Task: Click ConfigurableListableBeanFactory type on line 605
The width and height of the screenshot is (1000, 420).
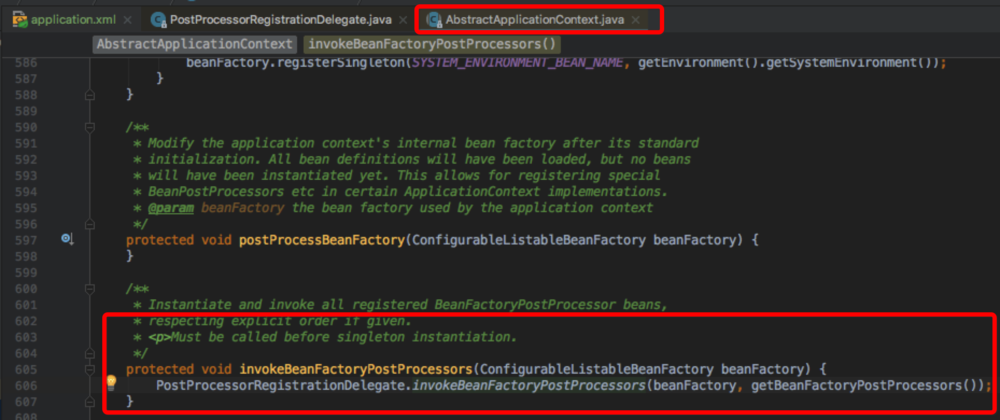Action: (x=597, y=370)
